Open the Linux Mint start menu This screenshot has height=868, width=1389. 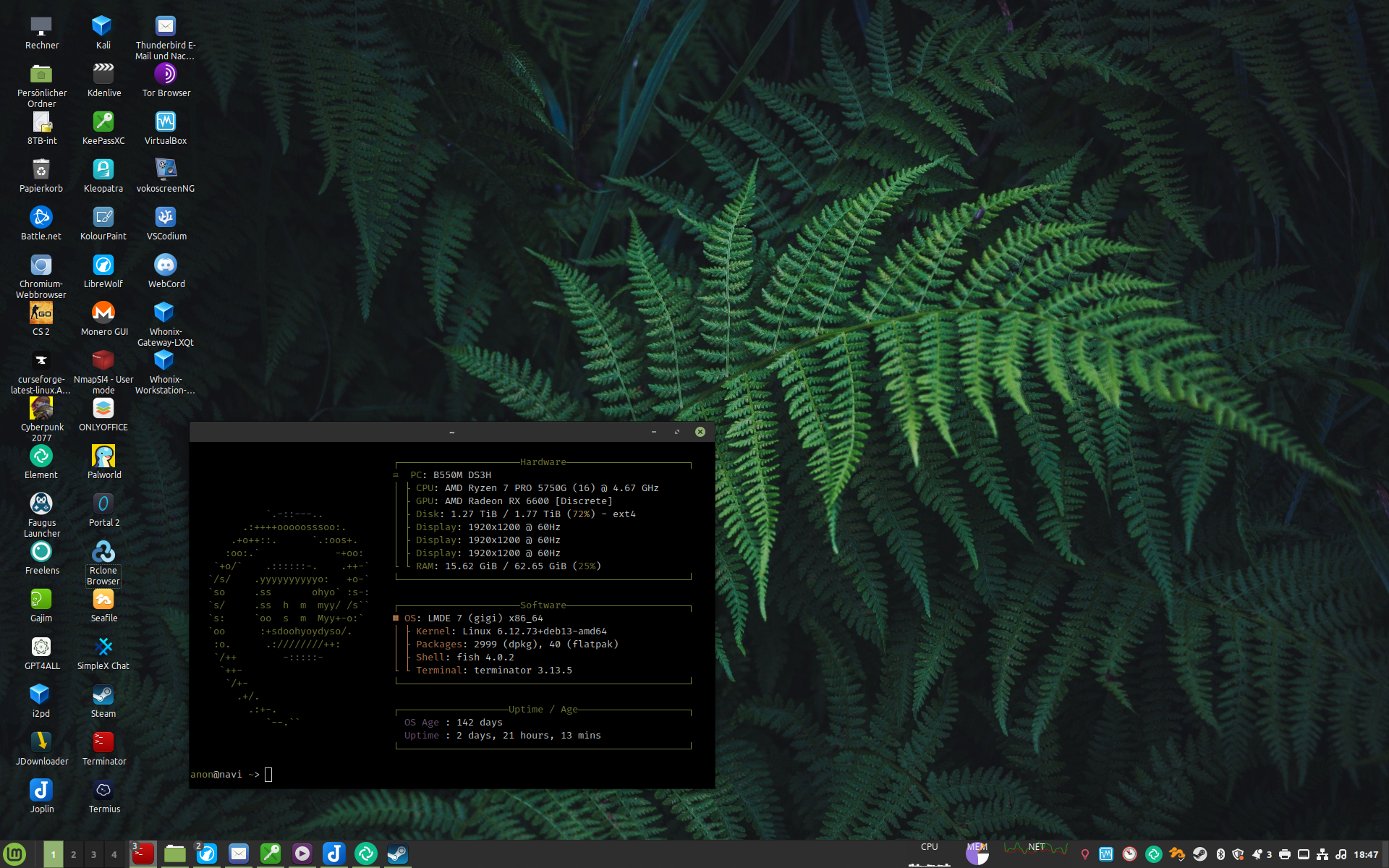(14, 854)
